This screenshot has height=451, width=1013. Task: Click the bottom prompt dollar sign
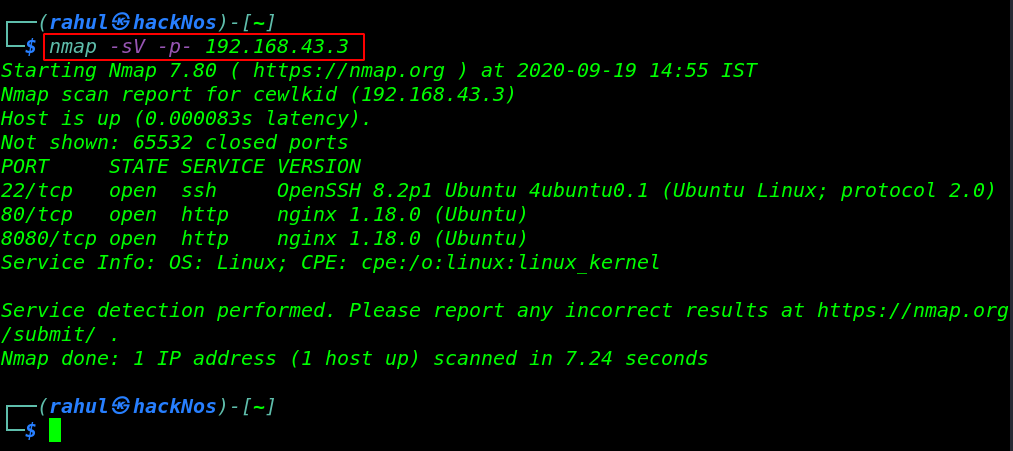point(30,430)
